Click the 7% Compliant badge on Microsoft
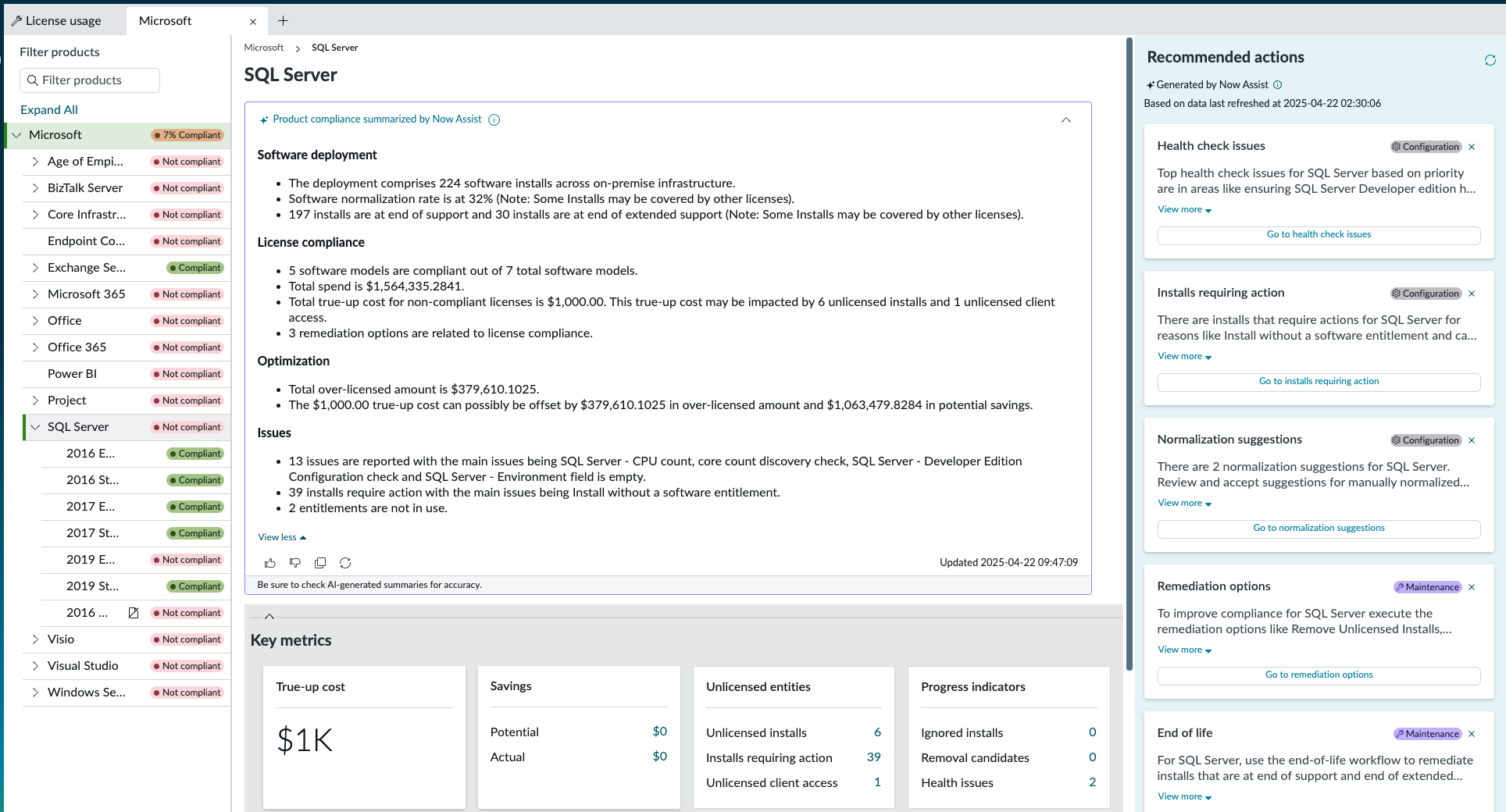 187,135
